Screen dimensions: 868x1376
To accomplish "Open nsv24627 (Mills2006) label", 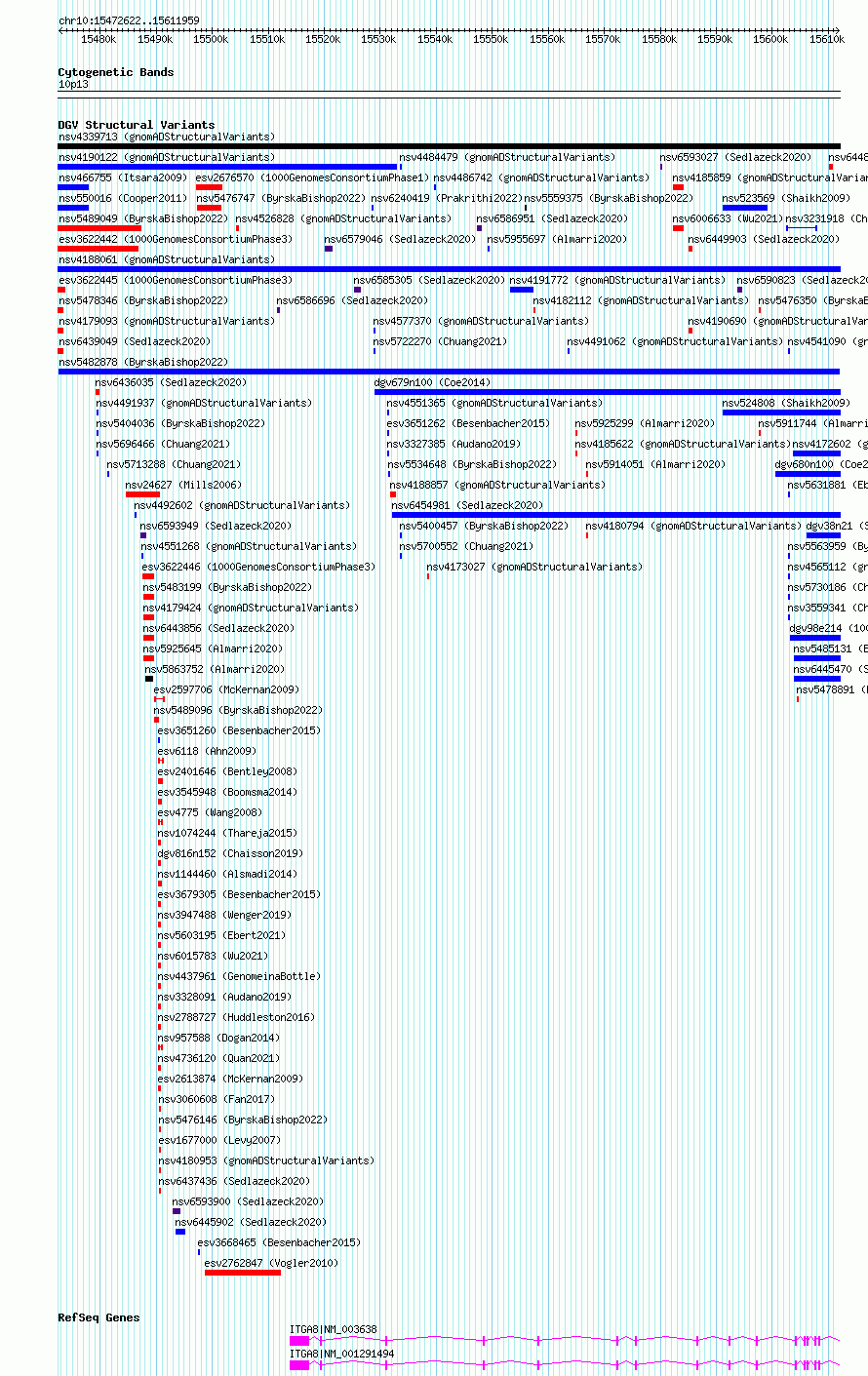I will (183, 485).
